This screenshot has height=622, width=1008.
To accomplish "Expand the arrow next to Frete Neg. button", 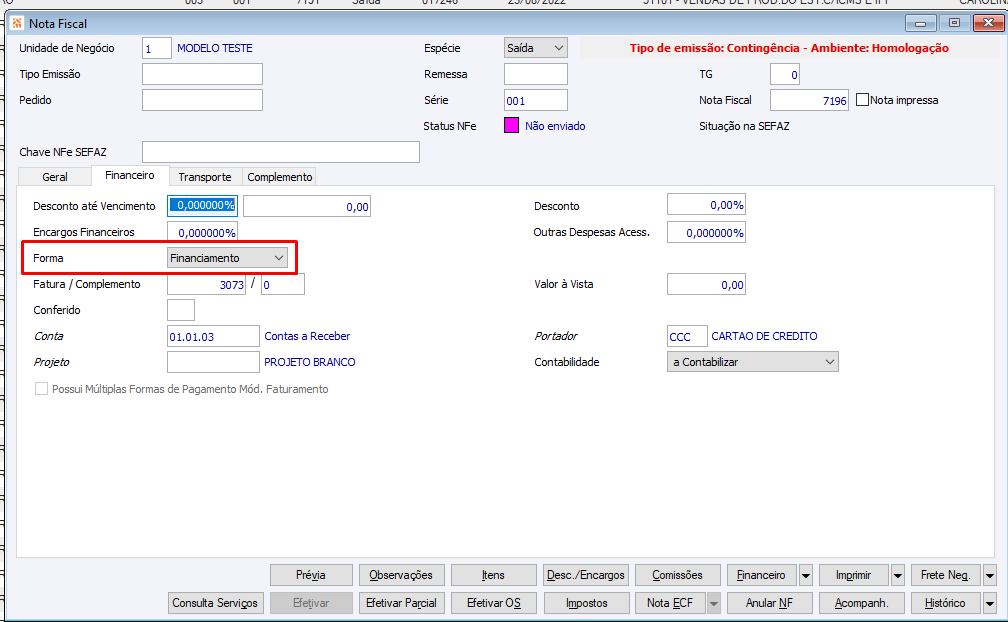I will pyautogui.click(x=989, y=575).
